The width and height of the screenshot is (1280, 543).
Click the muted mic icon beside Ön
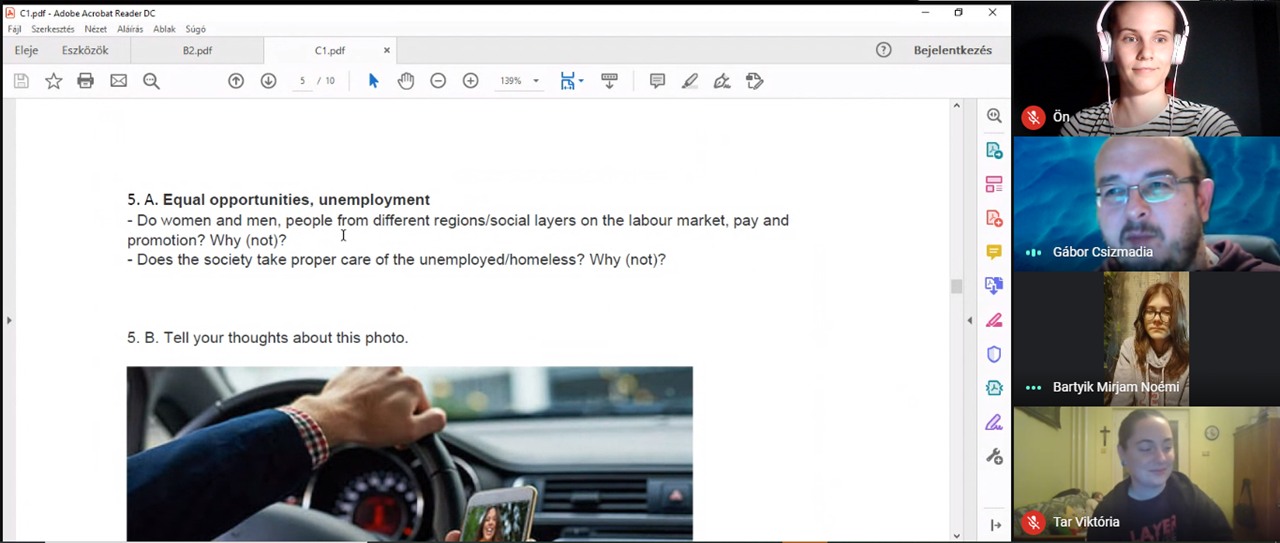pos(1033,117)
